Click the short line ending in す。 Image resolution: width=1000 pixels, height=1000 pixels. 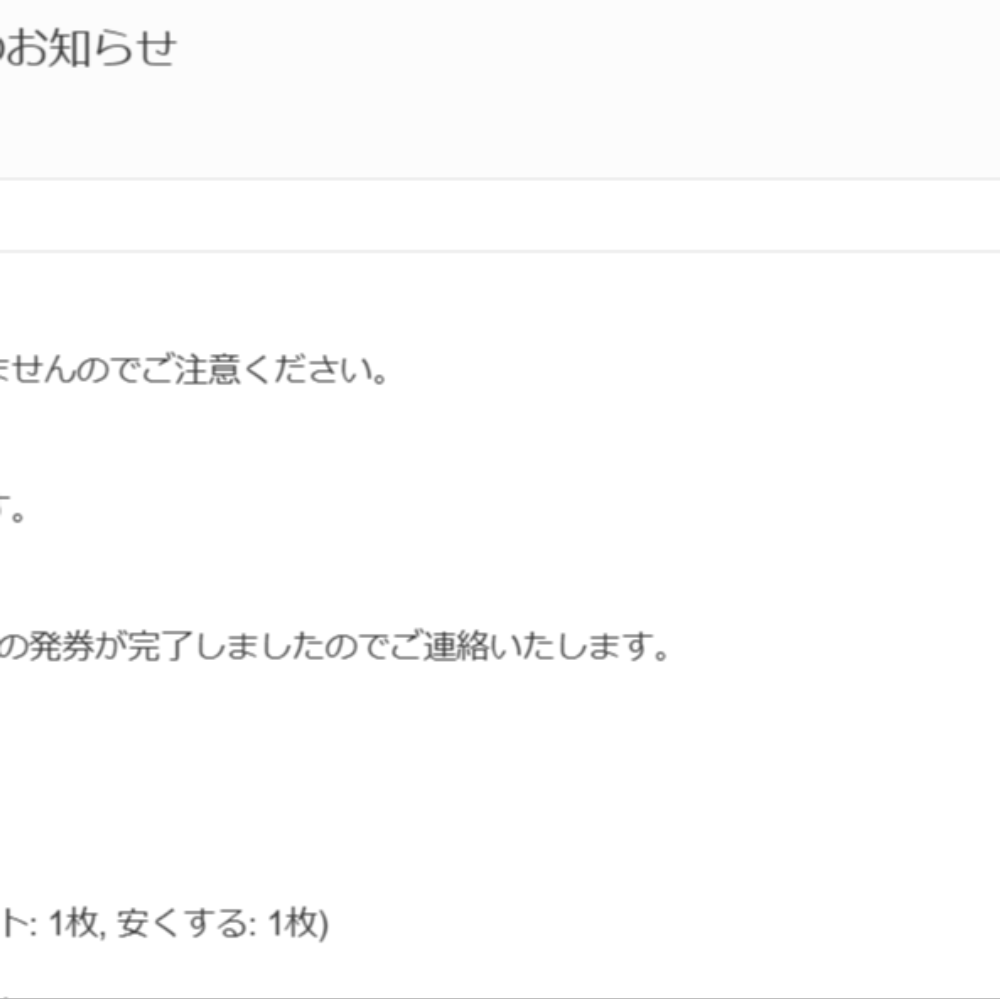(11, 510)
